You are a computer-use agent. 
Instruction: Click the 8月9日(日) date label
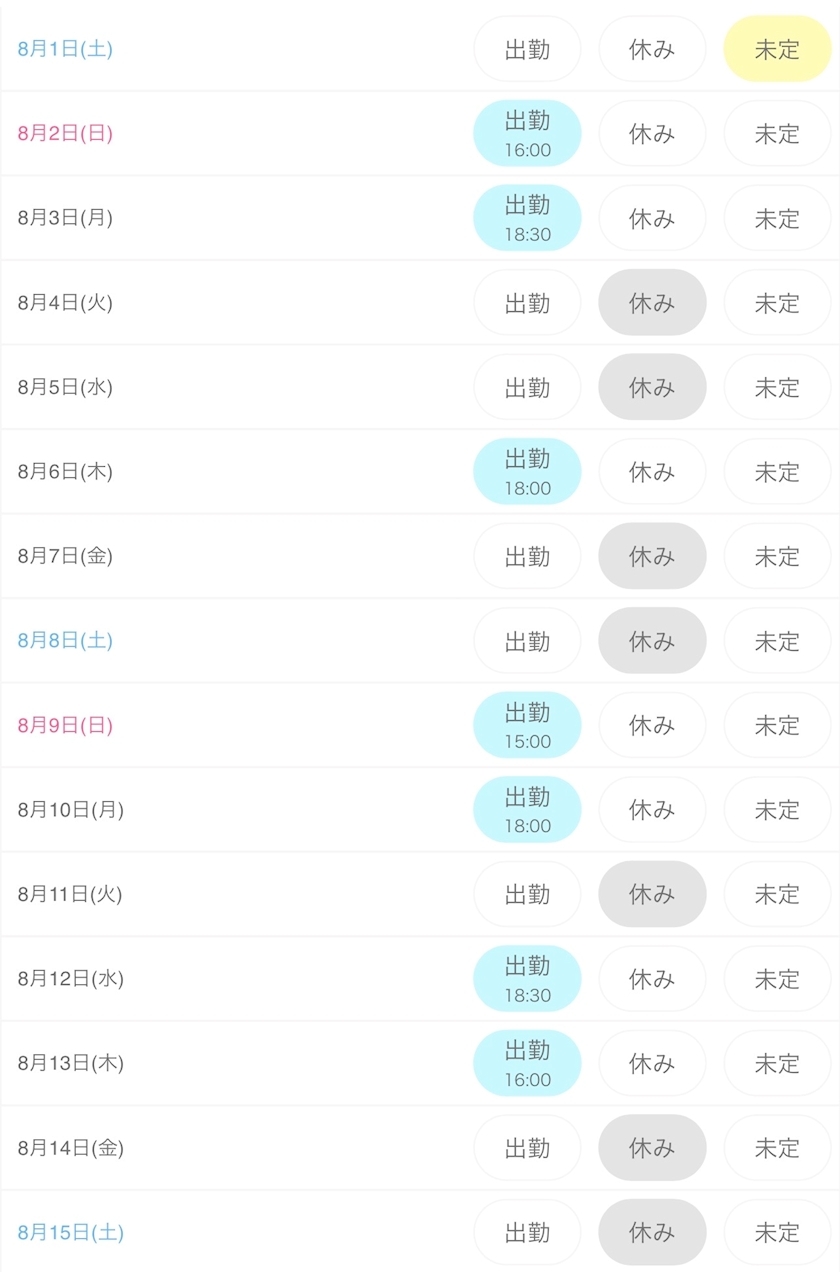coord(65,725)
